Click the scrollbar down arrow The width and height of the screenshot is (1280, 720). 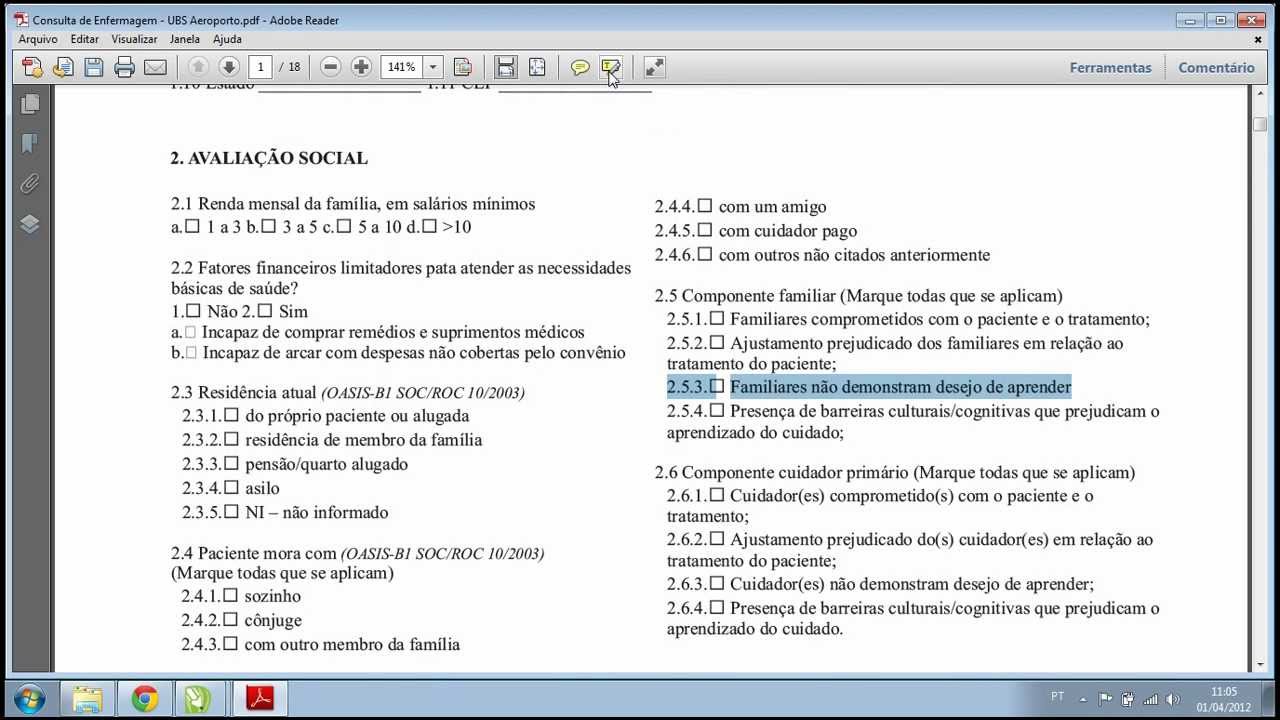1260,664
